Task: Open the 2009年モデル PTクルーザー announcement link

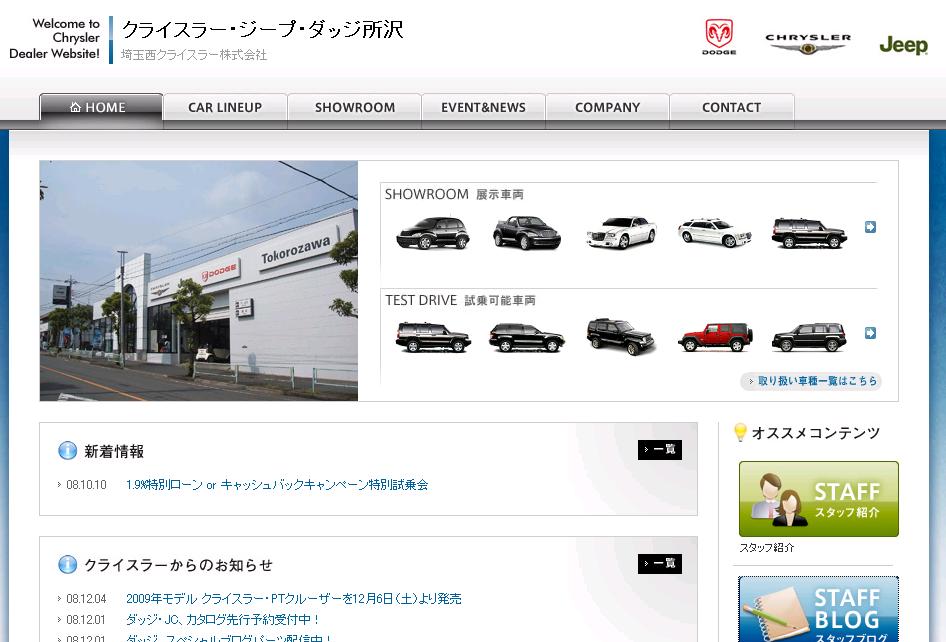Action: [x=293, y=599]
